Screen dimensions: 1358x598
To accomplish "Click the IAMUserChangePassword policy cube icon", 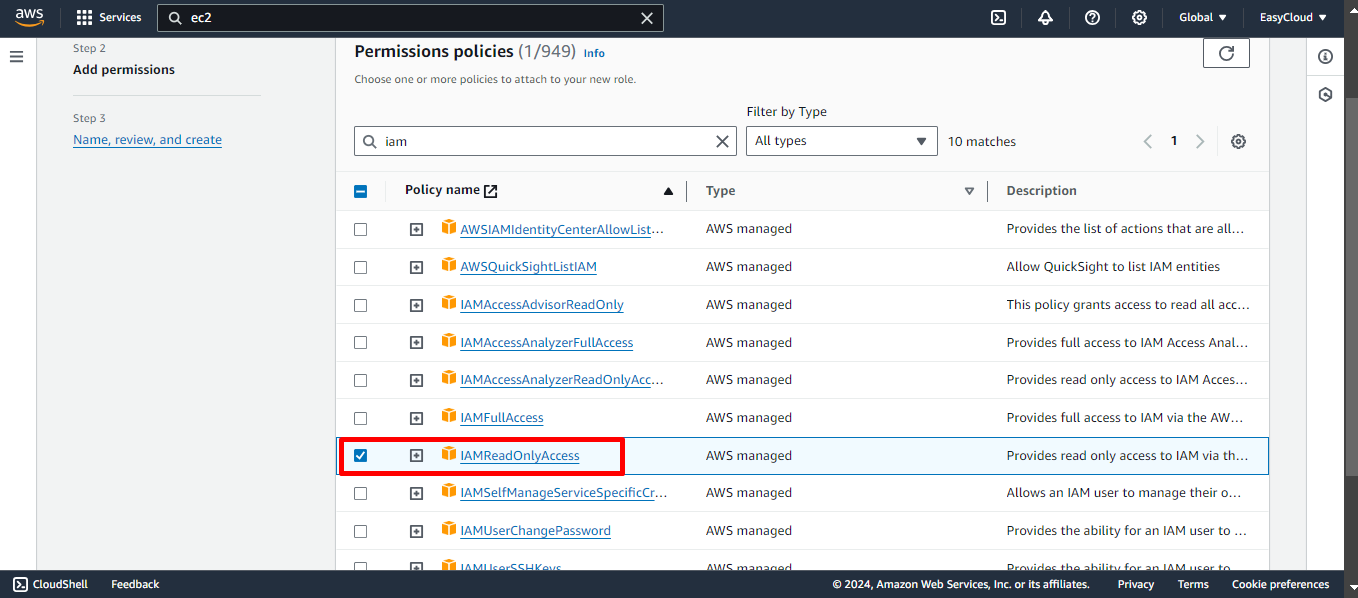I will 449,530.
